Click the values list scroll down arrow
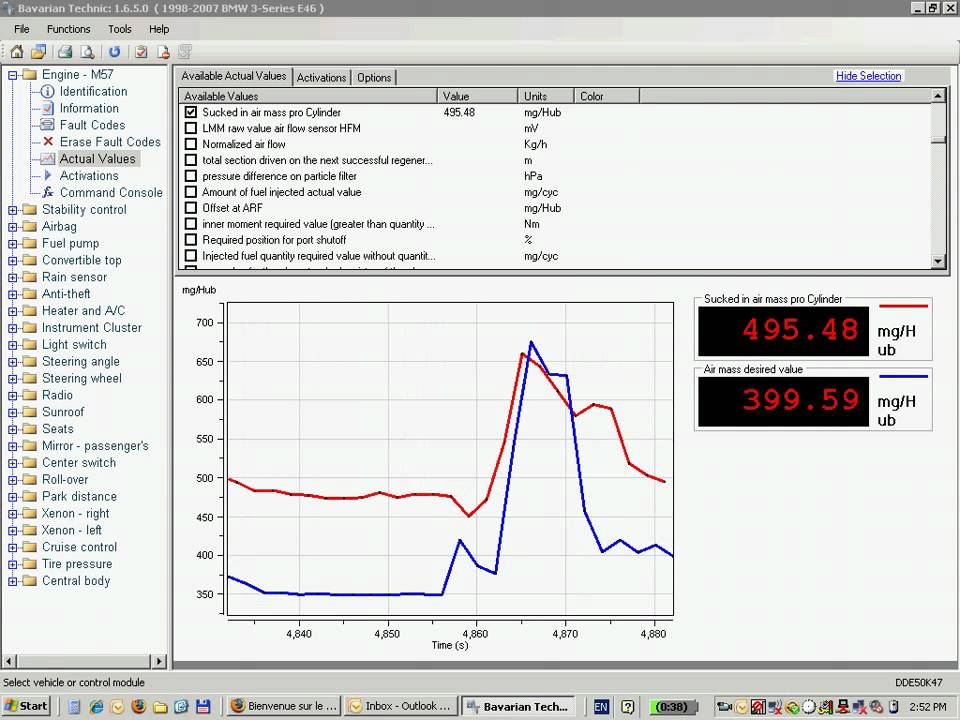960x720 pixels. 939,261
